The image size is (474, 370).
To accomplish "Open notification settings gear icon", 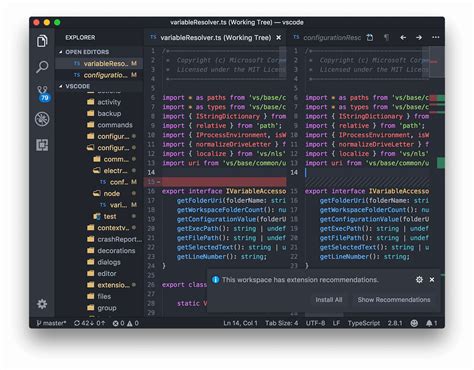I will tap(419, 280).
